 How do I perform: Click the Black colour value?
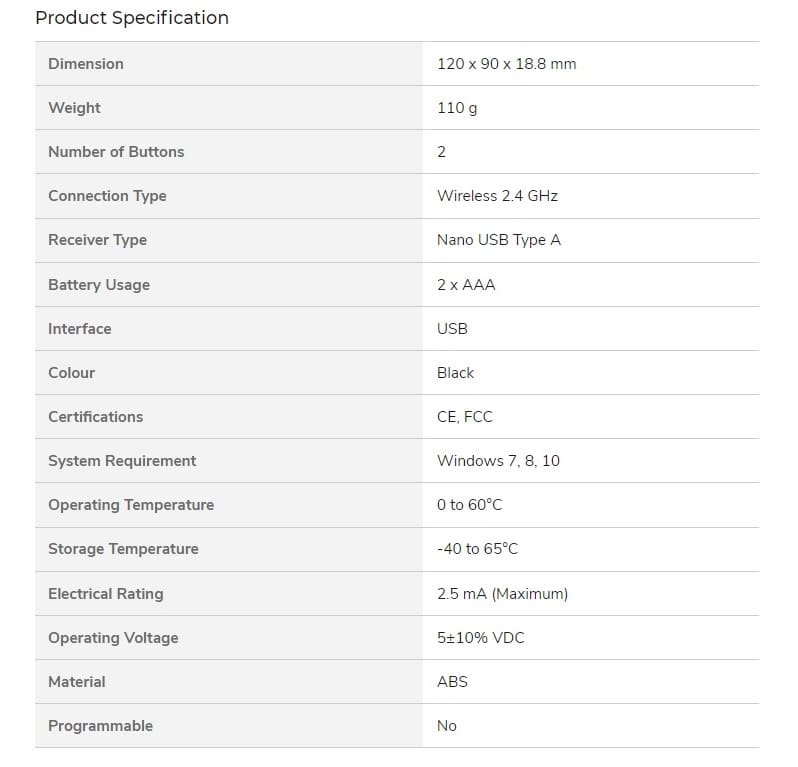(x=455, y=373)
